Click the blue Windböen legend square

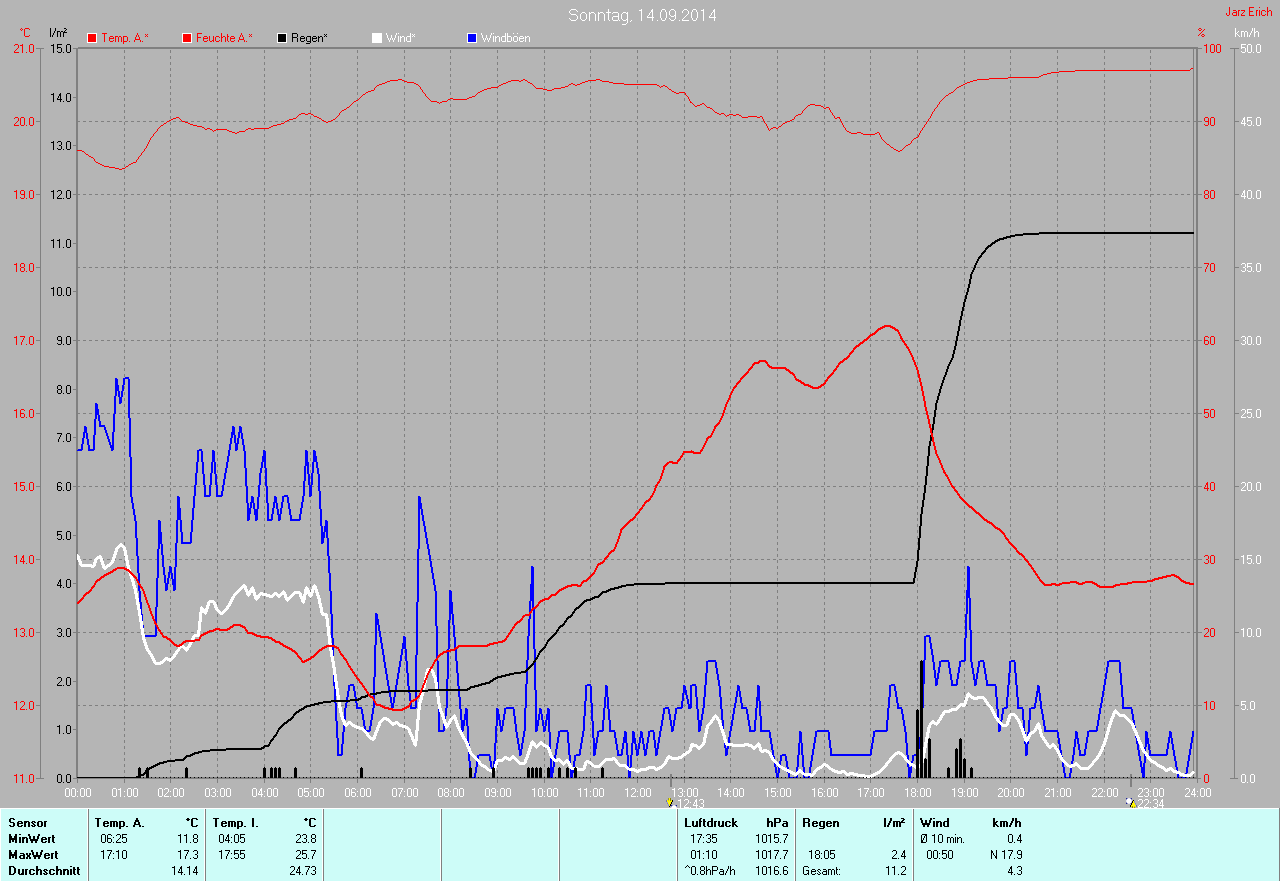(472, 38)
